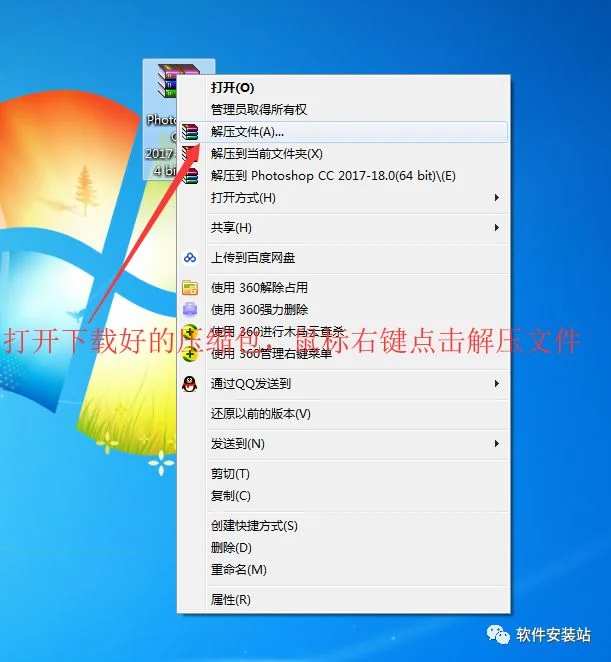The image size is (611, 662).
Task: Expand the 通过QQ发送到 submenu arrow
Action: point(497,384)
